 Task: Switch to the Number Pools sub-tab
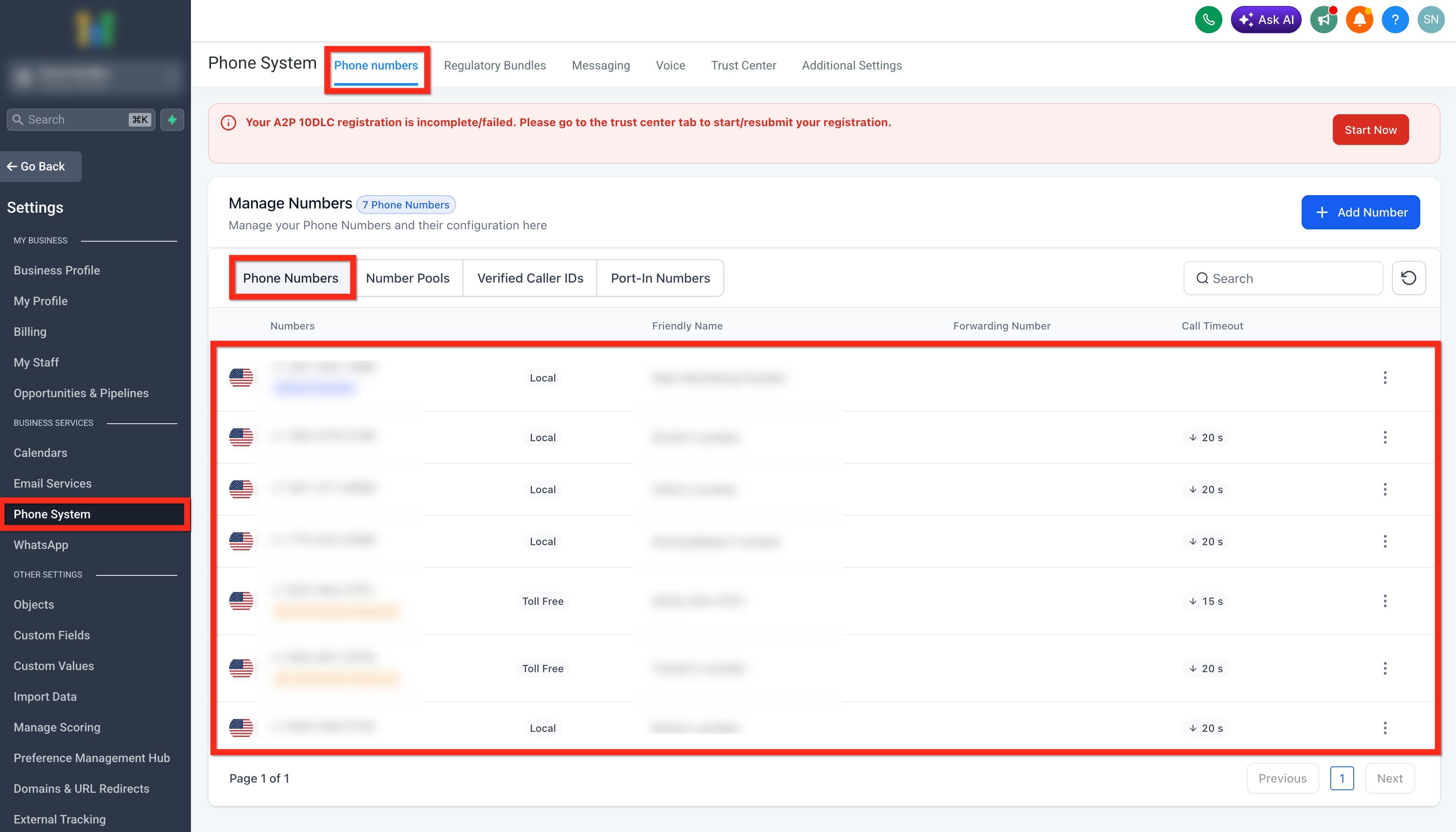pos(407,278)
